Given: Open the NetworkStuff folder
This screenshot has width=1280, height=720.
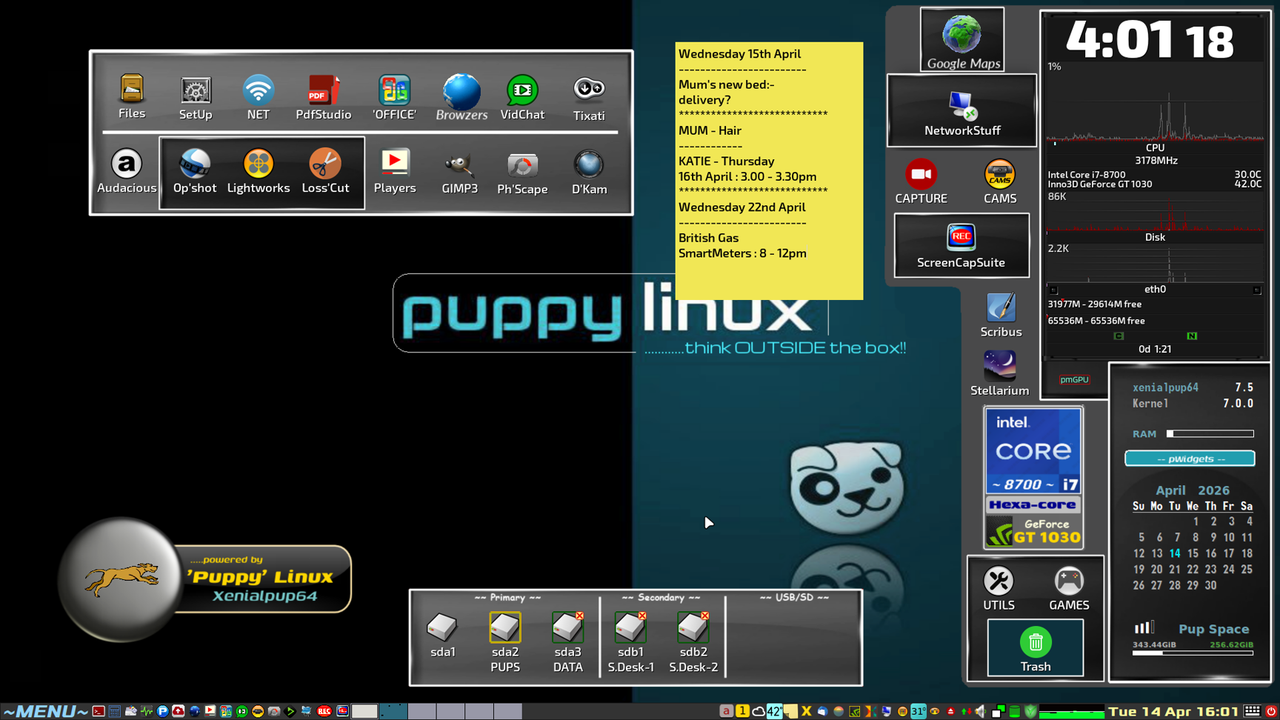Looking at the screenshot, I should [x=962, y=110].
